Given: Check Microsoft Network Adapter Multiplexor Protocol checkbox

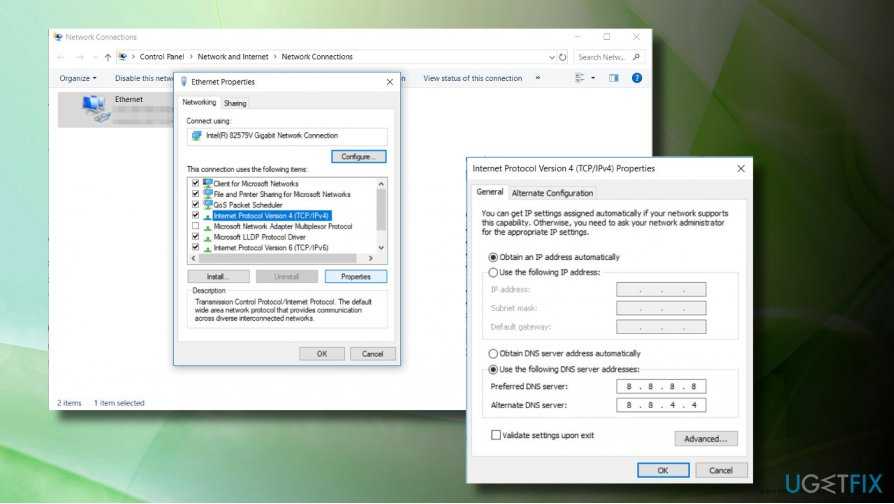Looking at the screenshot, I should coord(196,226).
